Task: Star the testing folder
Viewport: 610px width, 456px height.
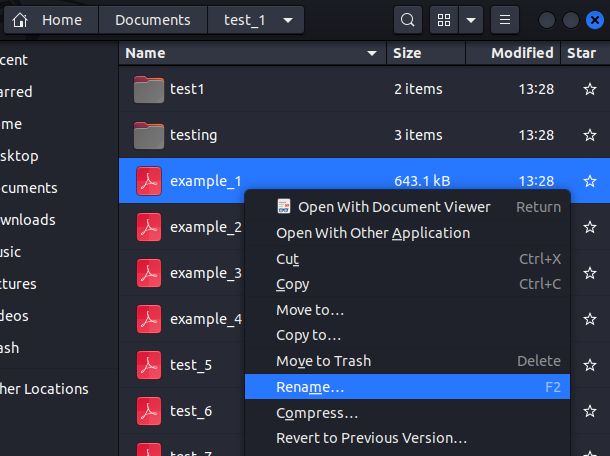Action: (x=589, y=135)
